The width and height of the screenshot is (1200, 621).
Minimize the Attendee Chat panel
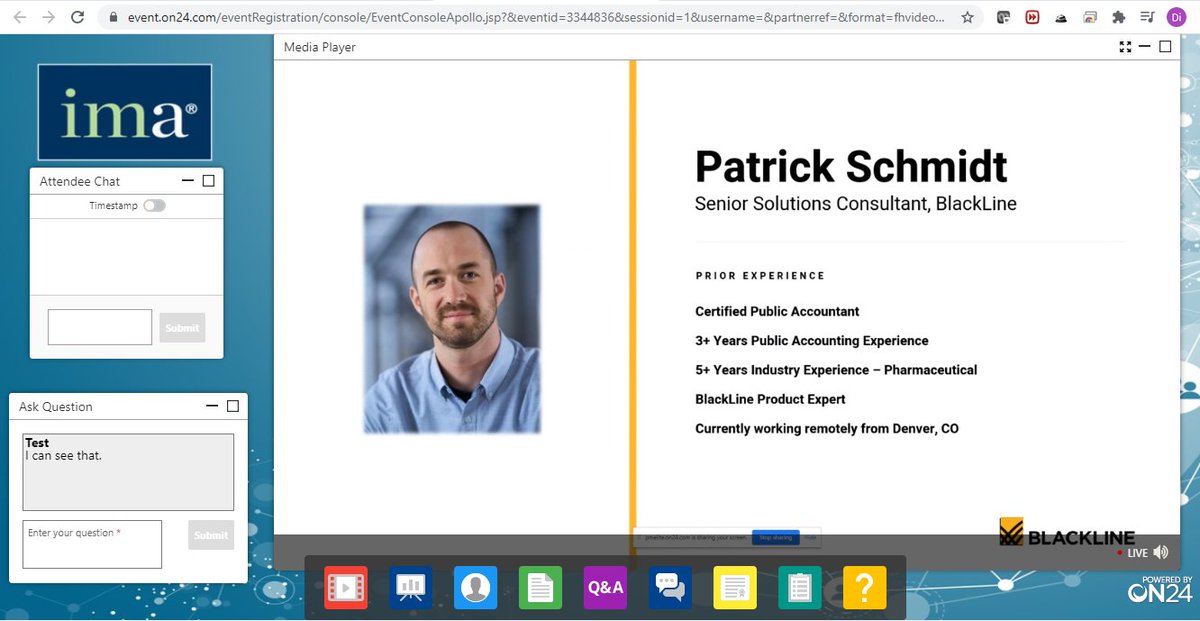click(x=188, y=181)
